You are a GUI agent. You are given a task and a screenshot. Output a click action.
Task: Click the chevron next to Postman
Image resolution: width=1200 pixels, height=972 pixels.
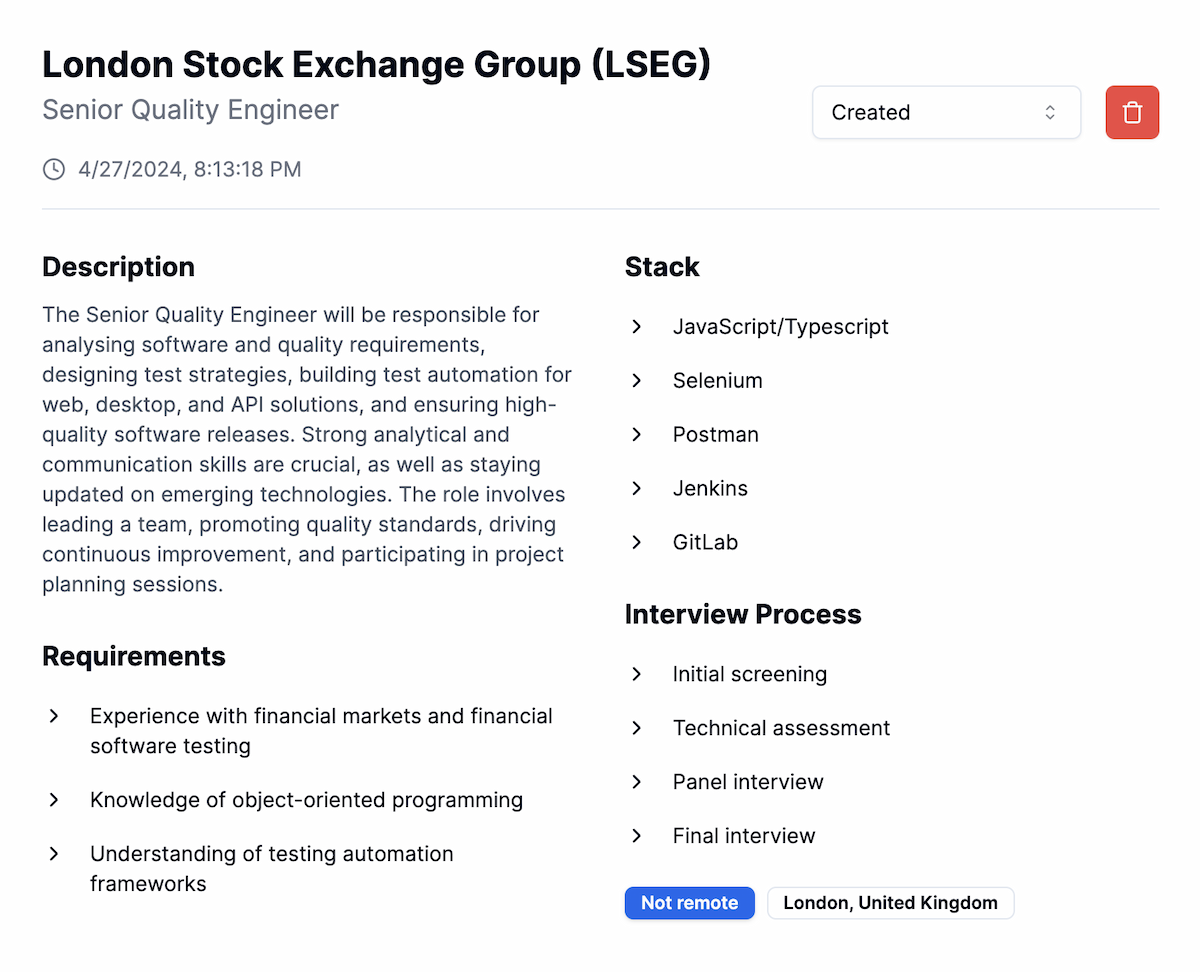637,435
